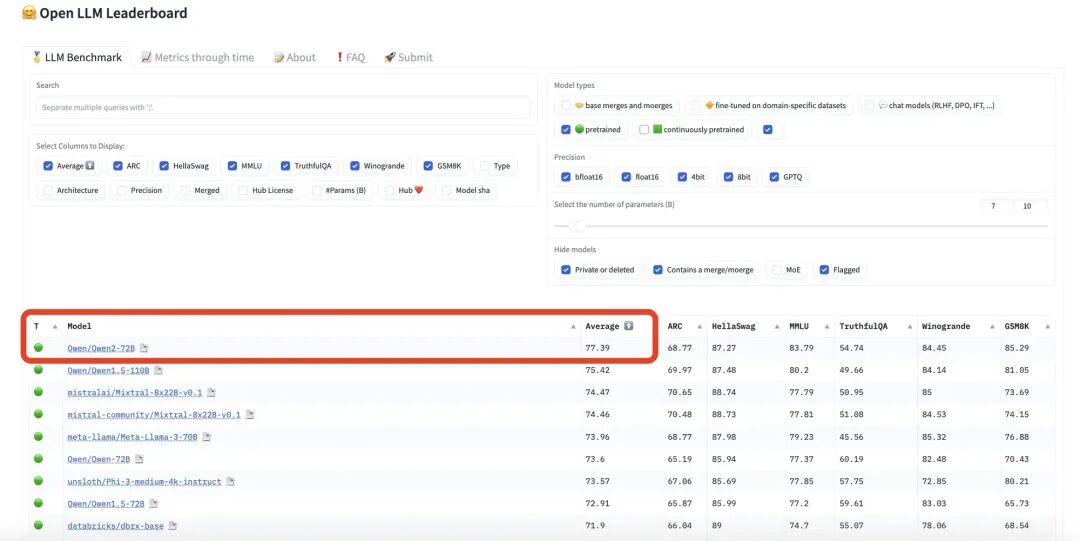Click copy icon beside unsloth/Phi-3-medium-4k-instruct
This screenshot has width=1080, height=541.
coord(231,482)
